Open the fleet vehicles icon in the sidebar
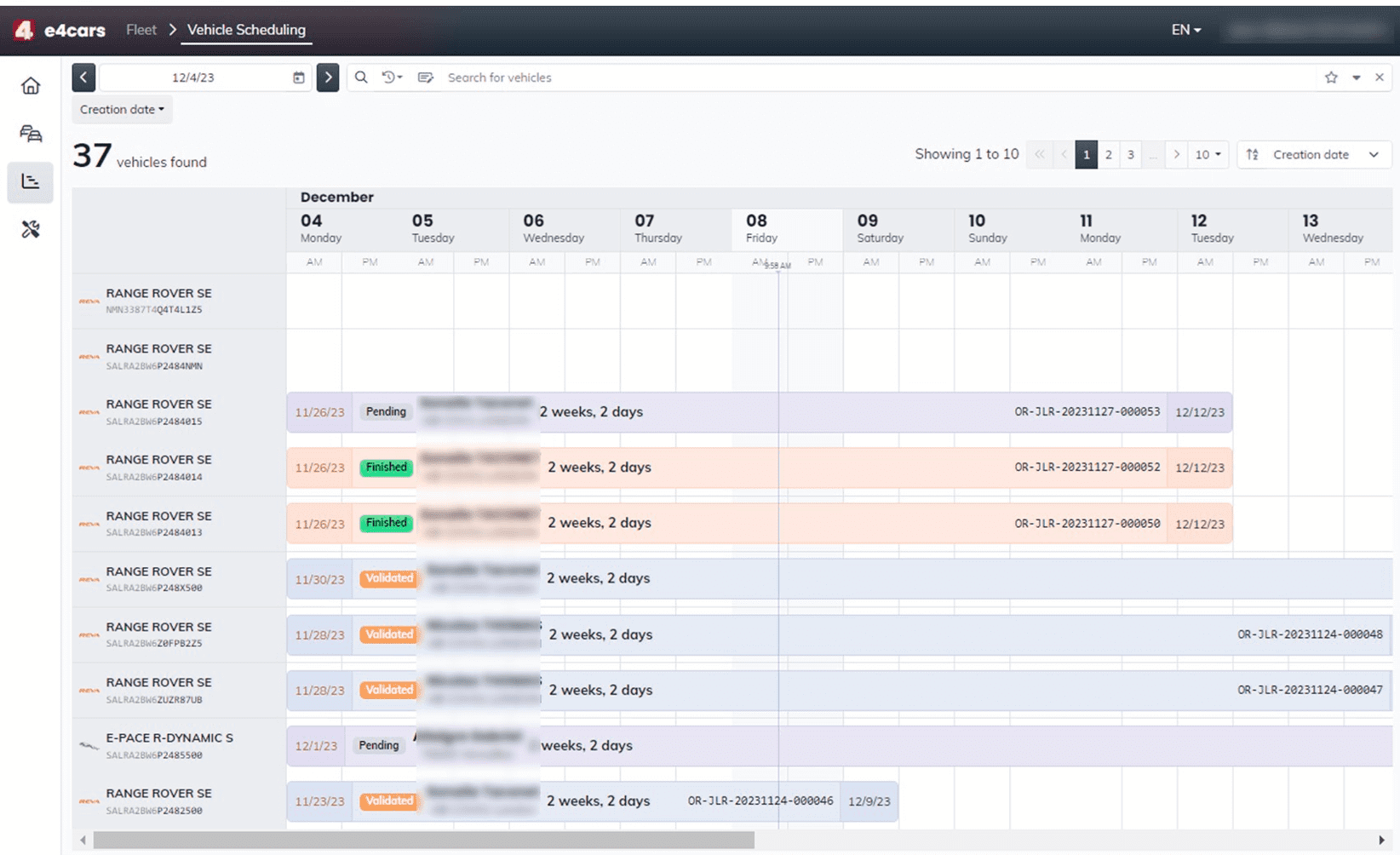The width and height of the screenshot is (1400, 855). click(x=31, y=134)
